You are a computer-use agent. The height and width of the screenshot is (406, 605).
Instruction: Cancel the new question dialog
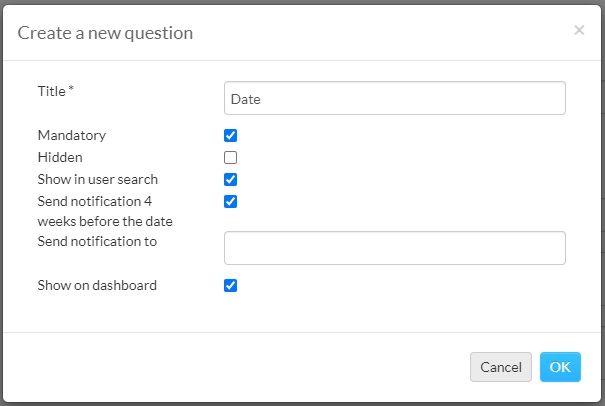[x=501, y=367]
